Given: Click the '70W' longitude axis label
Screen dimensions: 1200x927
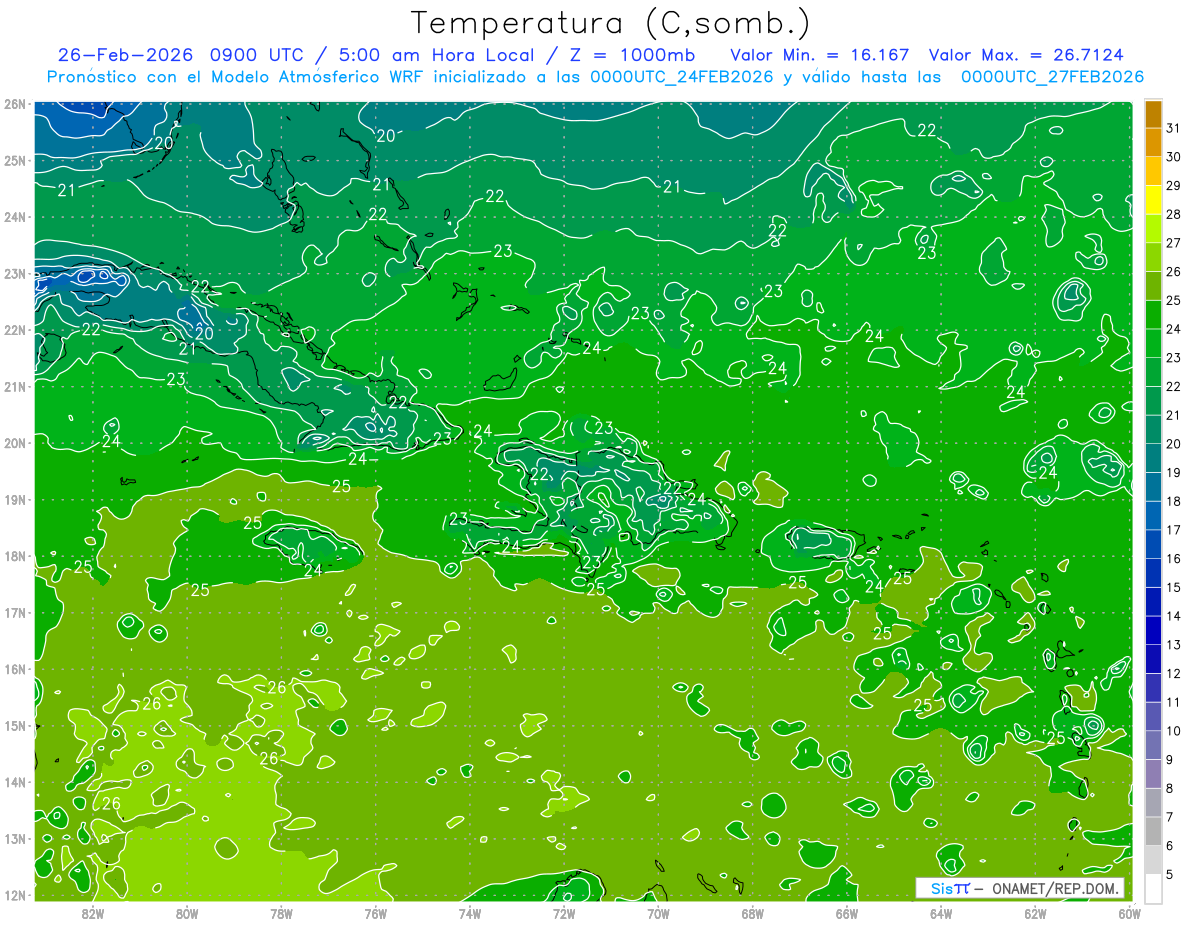Looking at the screenshot, I should (658, 913).
